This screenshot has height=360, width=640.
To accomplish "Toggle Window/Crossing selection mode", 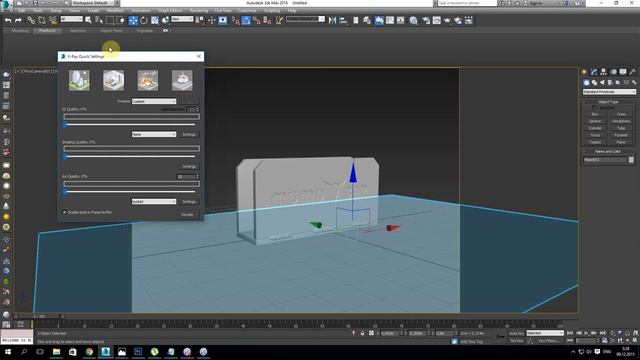I will 121,20.
